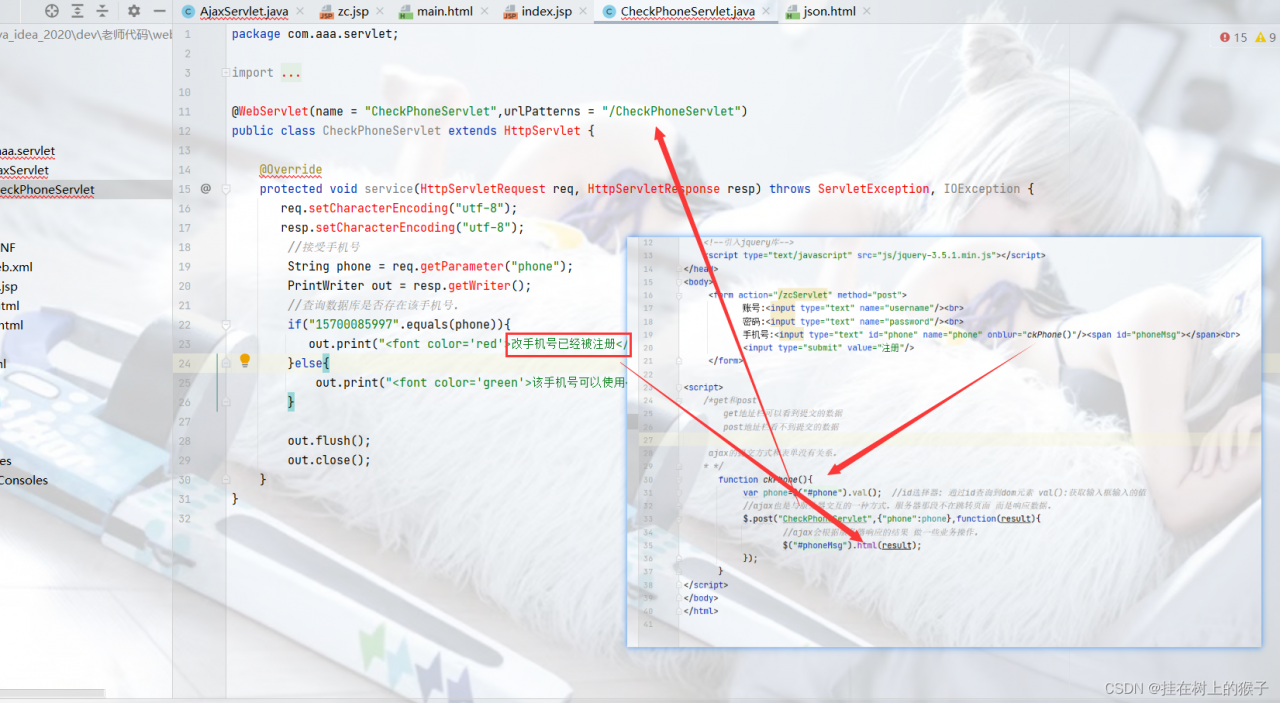Viewport: 1280px width, 703px height.
Task: Click the Collapse All icon in Structure panel
Action: coord(104,11)
